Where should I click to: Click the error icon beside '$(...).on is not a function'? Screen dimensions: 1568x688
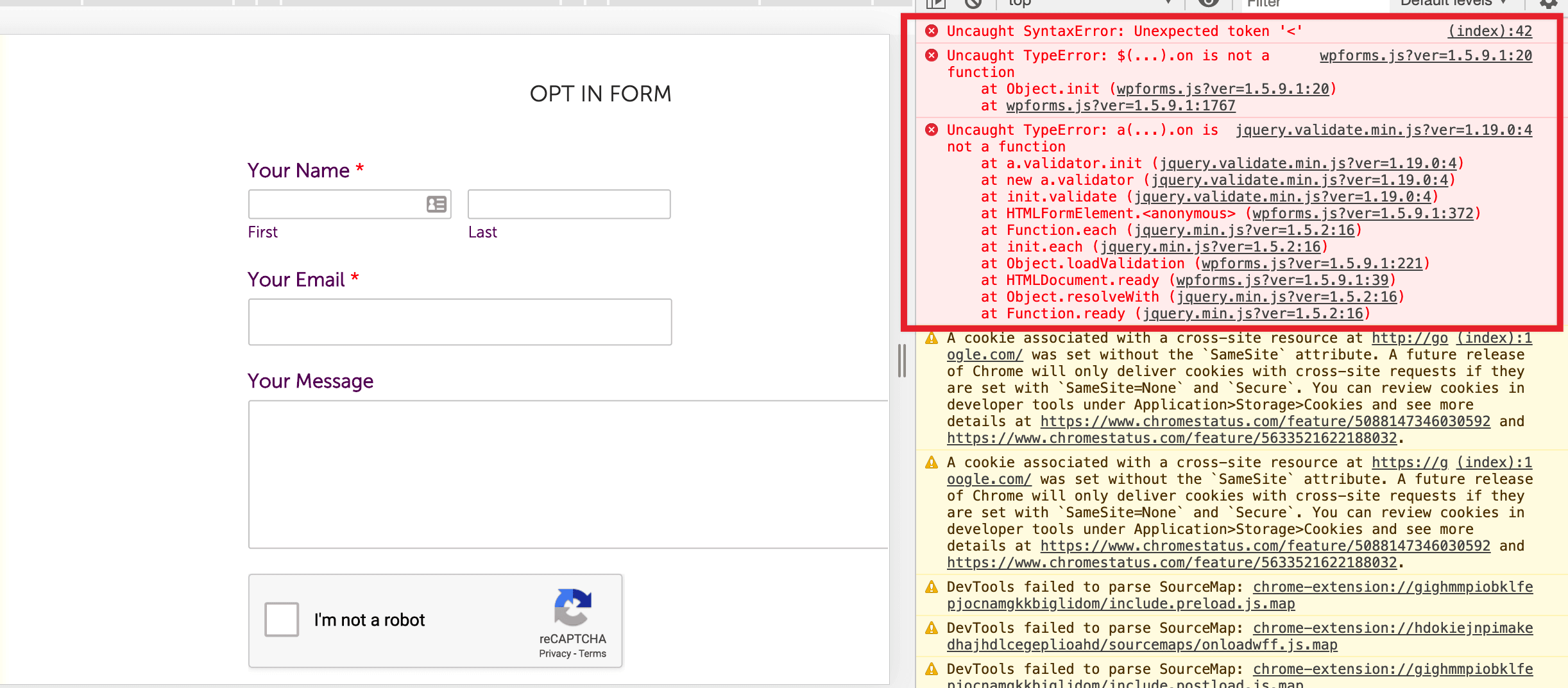(x=932, y=55)
